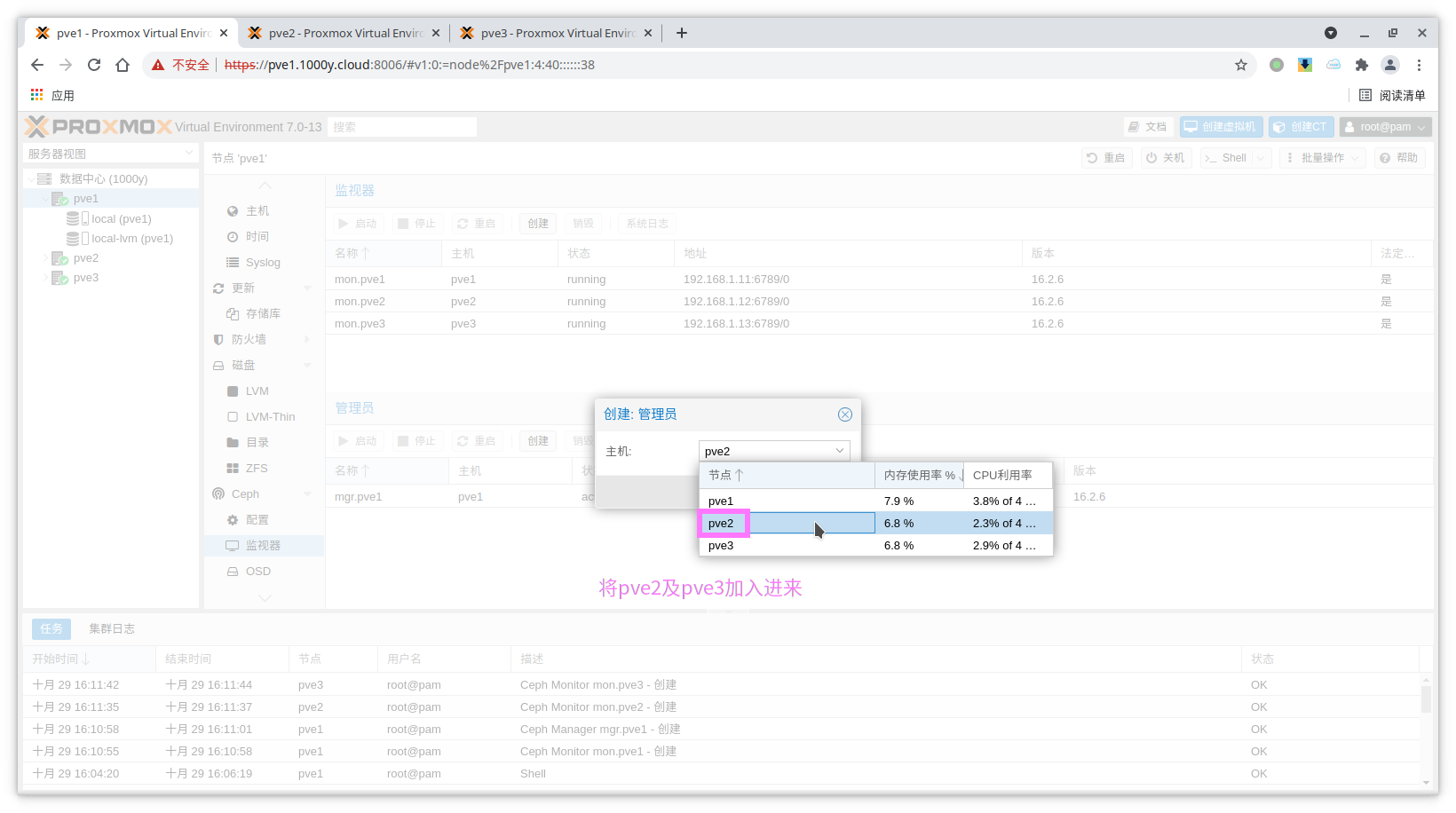Close the 创建: 管理员 dialog
Image resolution: width=1456 pixels, height=813 pixels.
pyautogui.click(x=844, y=414)
